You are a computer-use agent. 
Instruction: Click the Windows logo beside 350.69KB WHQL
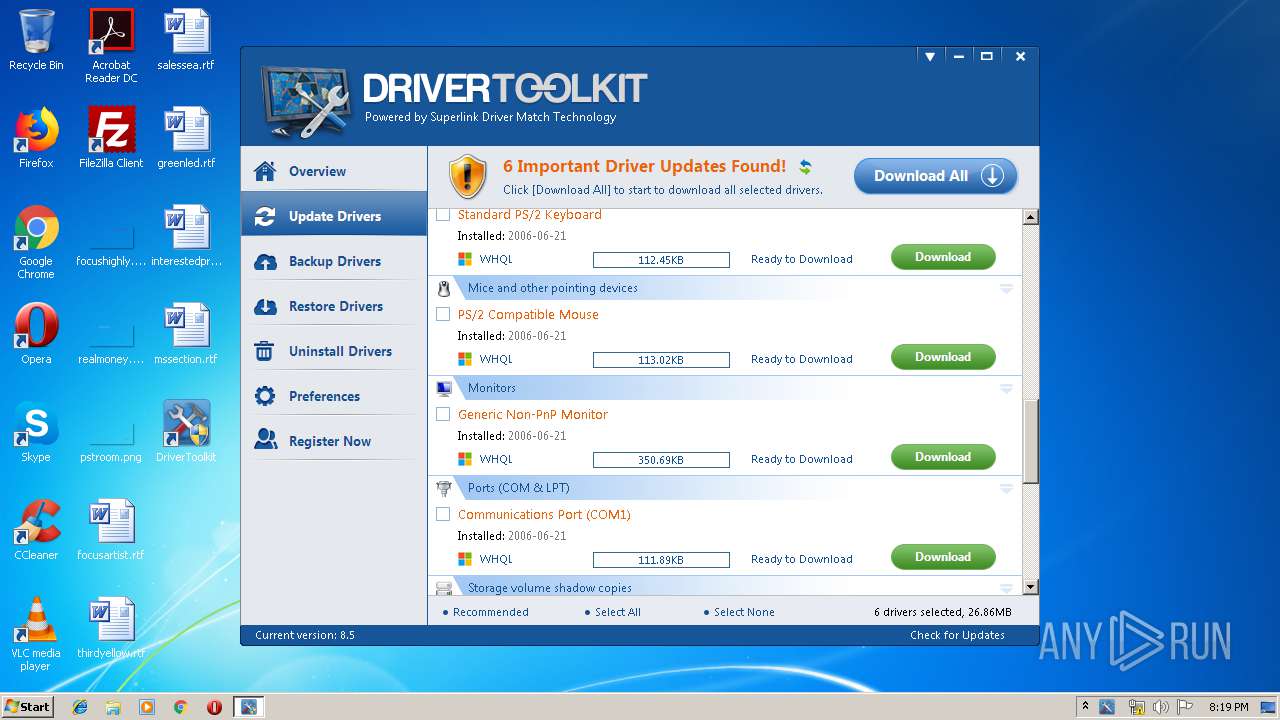pos(465,459)
